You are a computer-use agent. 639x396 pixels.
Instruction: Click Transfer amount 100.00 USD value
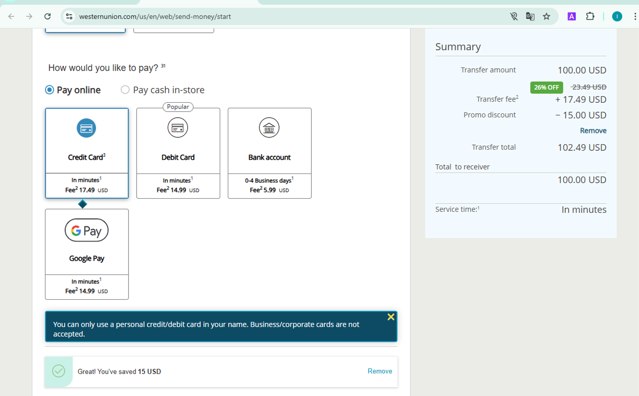pyautogui.click(x=582, y=70)
